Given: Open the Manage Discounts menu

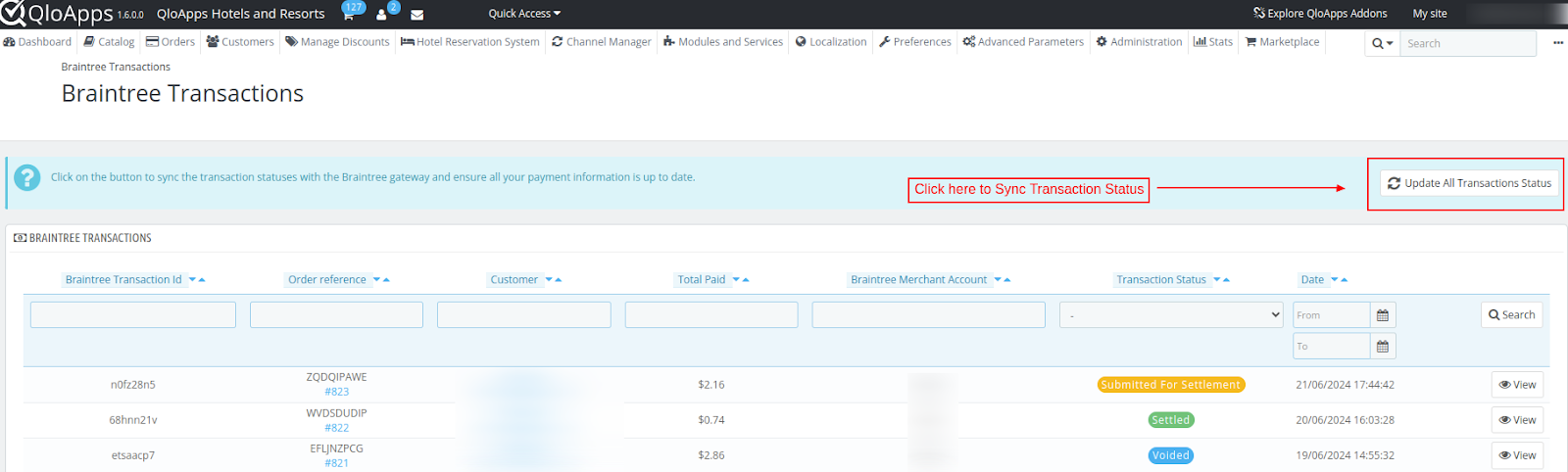Looking at the screenshot, I should (x=337, y=42).
